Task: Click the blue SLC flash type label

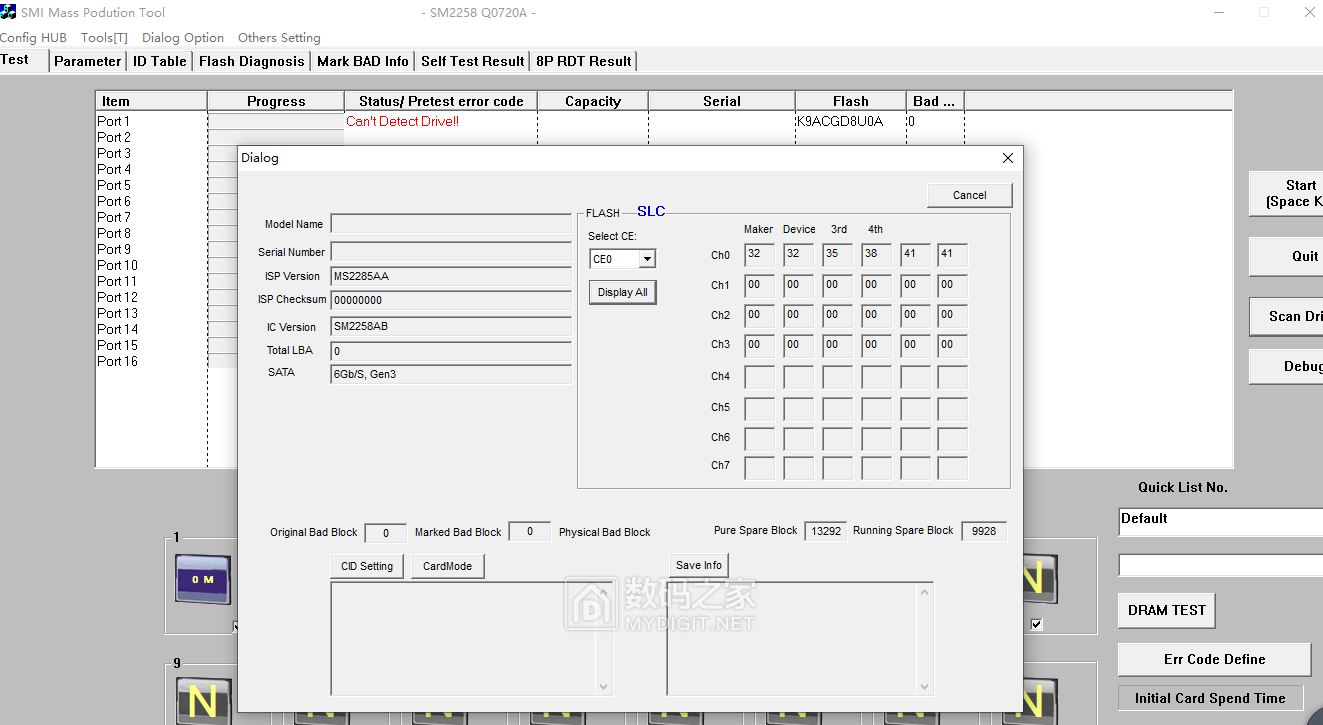Action: (x=651, y=211)
